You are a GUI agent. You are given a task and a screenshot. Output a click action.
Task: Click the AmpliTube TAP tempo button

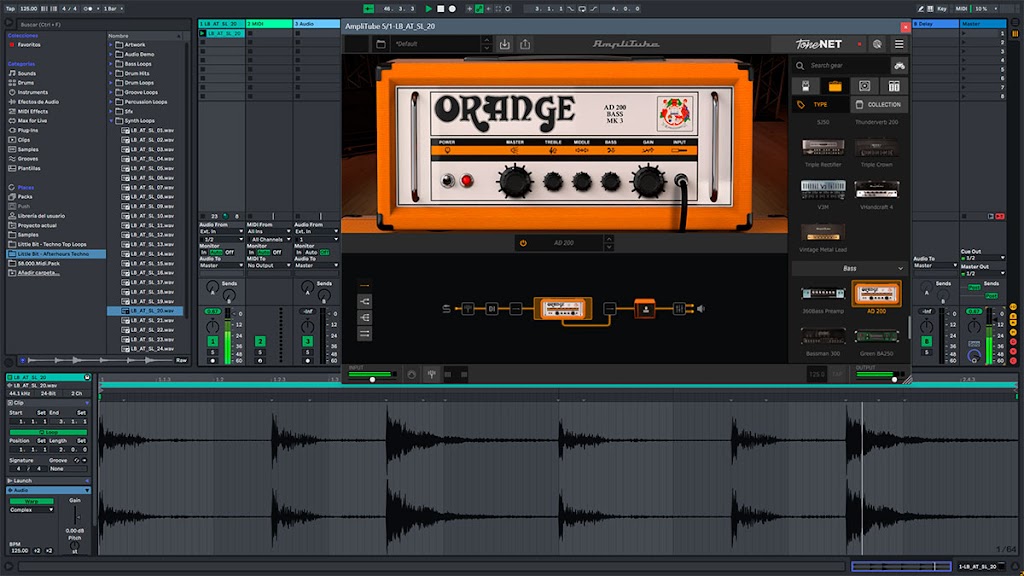point(837,374)
